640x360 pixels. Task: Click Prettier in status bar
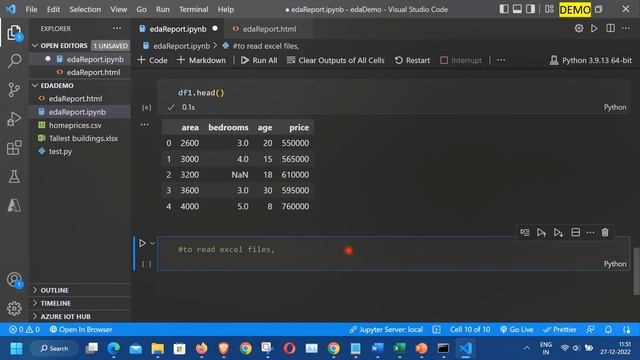pyautogui.click(x=560, y=329)
